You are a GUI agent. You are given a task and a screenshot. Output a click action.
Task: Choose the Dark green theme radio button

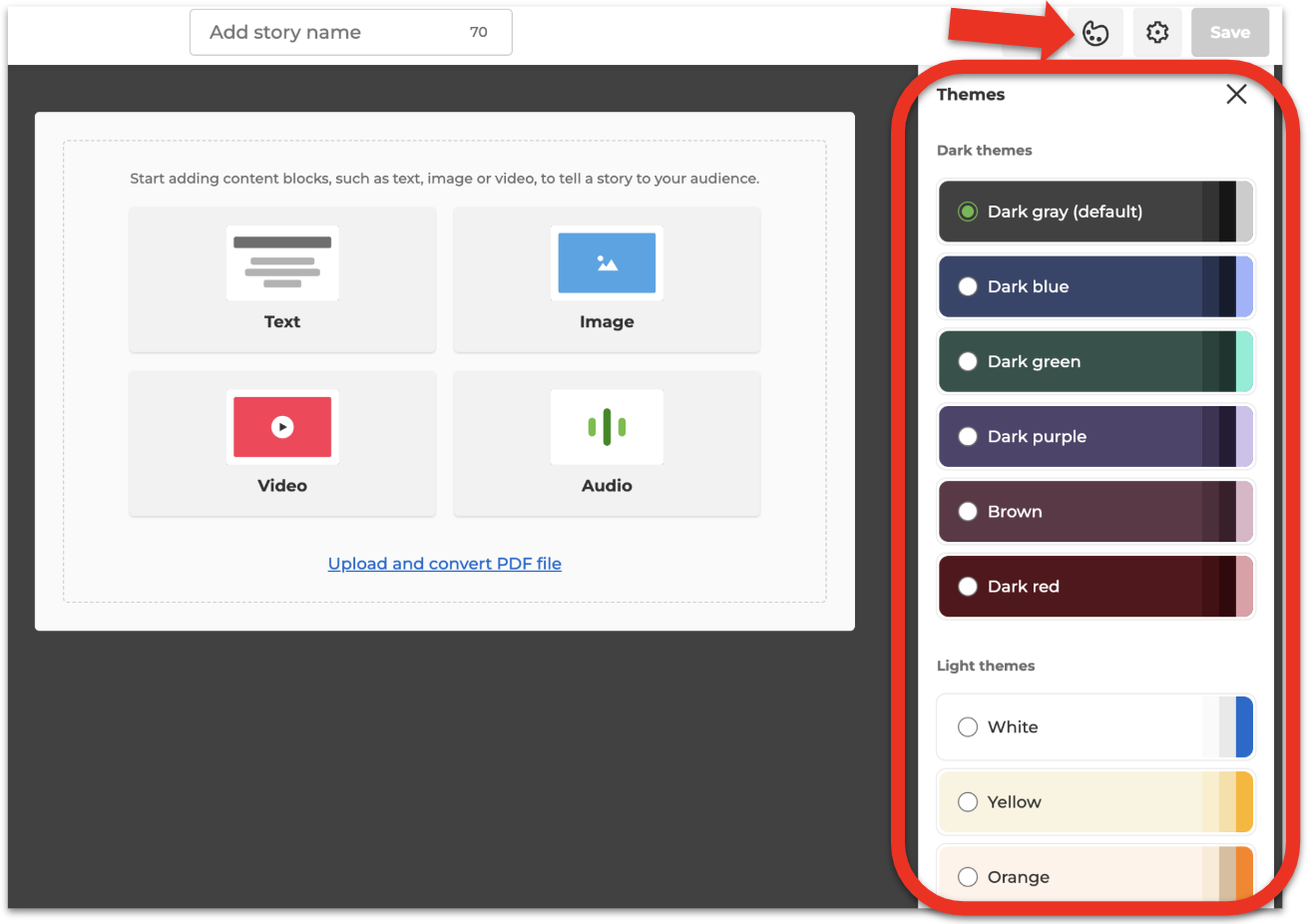coord(967,361)
